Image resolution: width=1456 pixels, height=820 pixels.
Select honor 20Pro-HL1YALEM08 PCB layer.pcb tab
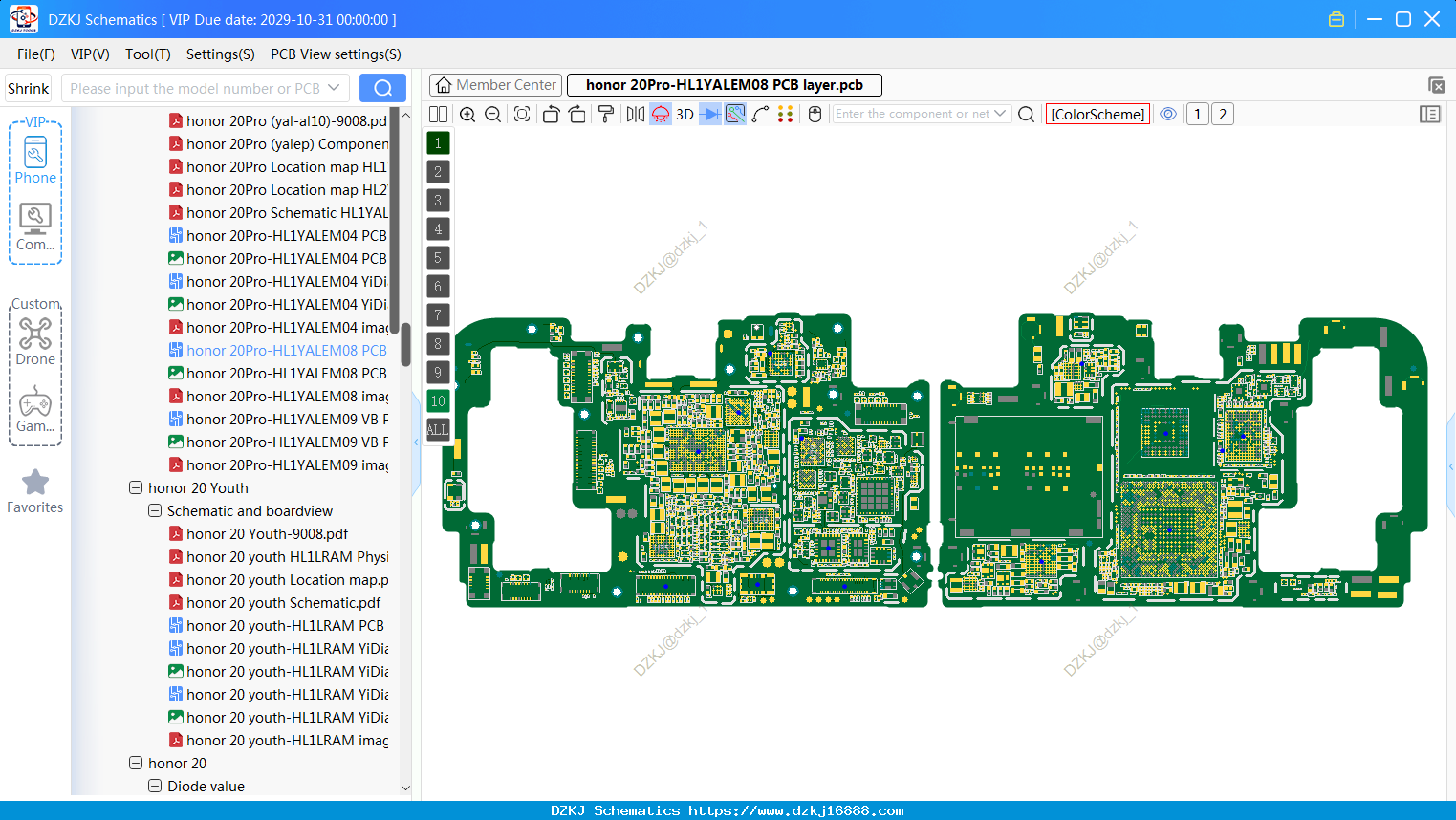725,85
